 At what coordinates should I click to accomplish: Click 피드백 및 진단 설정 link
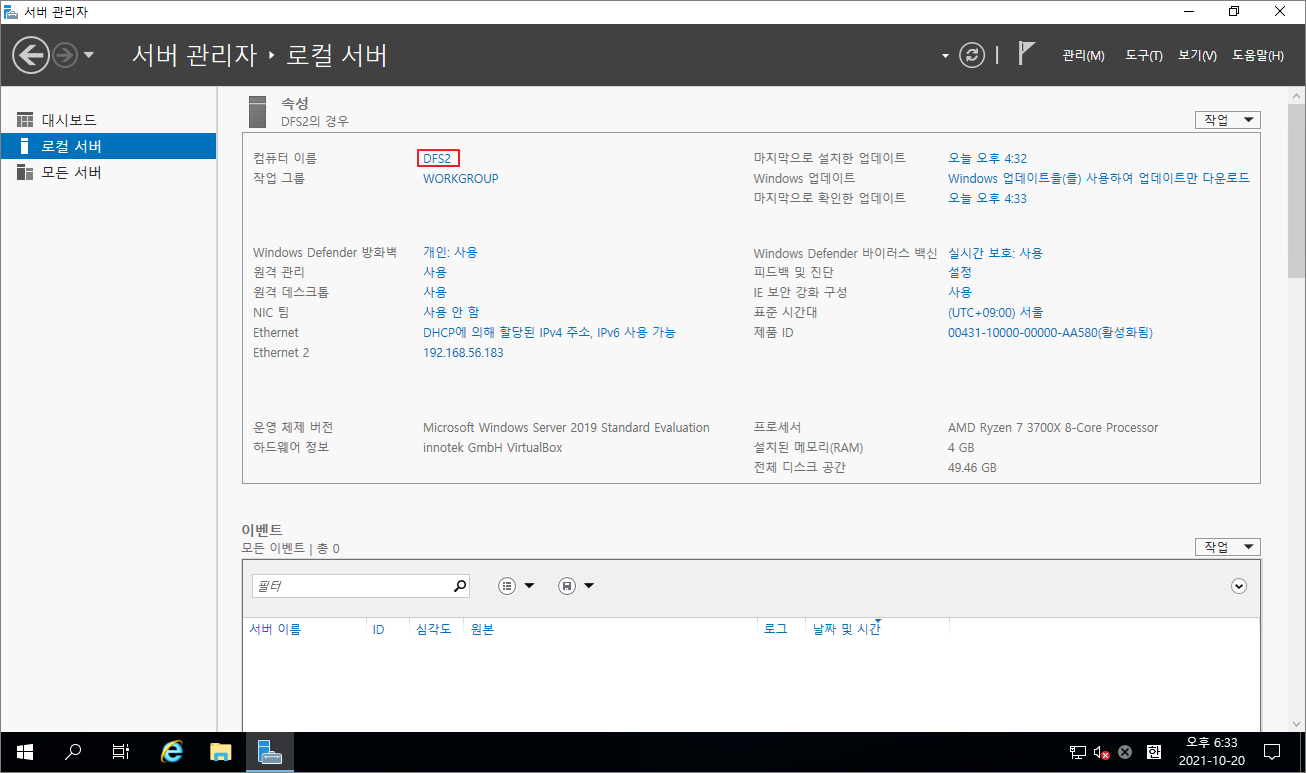click(x=960, y=272)
